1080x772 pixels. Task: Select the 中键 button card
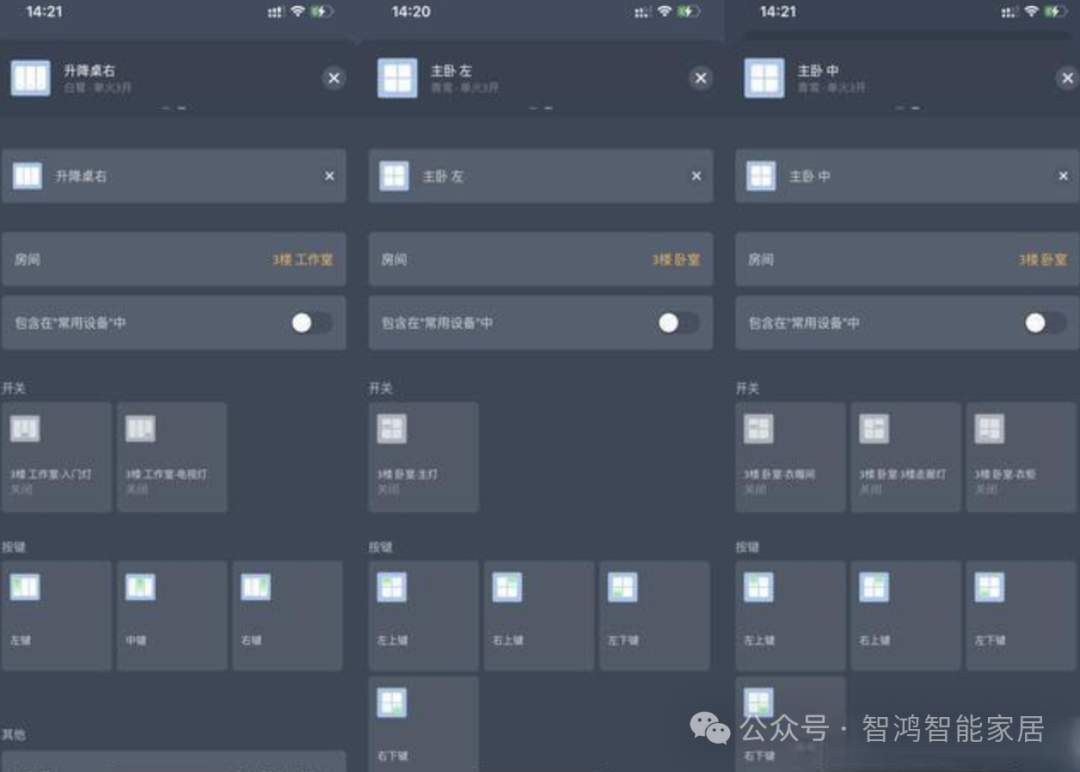pyautogui.click(x=172, y=614)
